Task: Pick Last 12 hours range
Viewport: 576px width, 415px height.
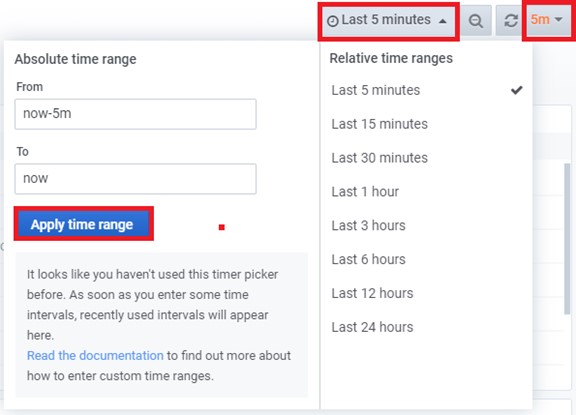Action: point(372,293)
